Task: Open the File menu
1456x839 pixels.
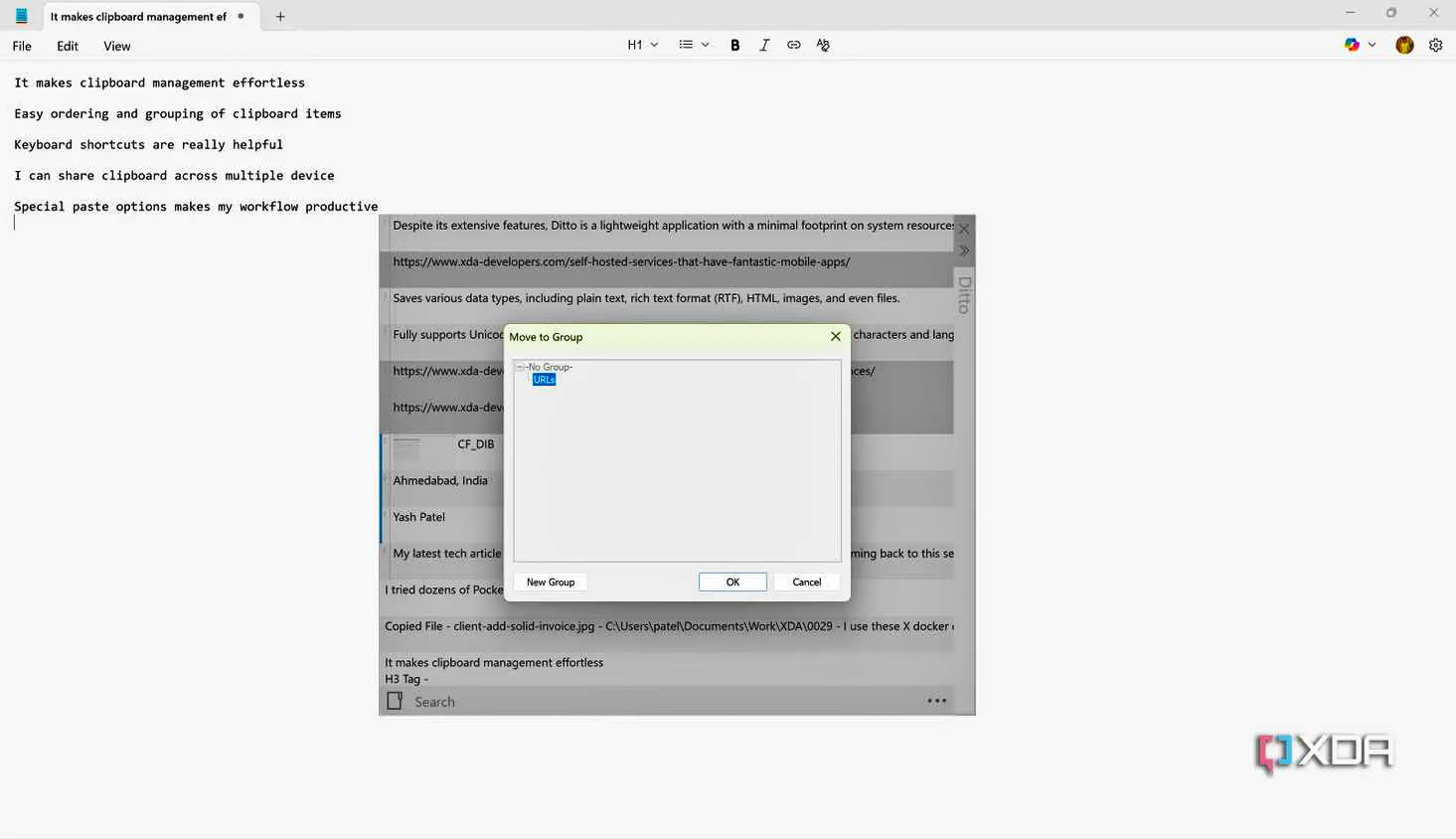Action: 22,46
